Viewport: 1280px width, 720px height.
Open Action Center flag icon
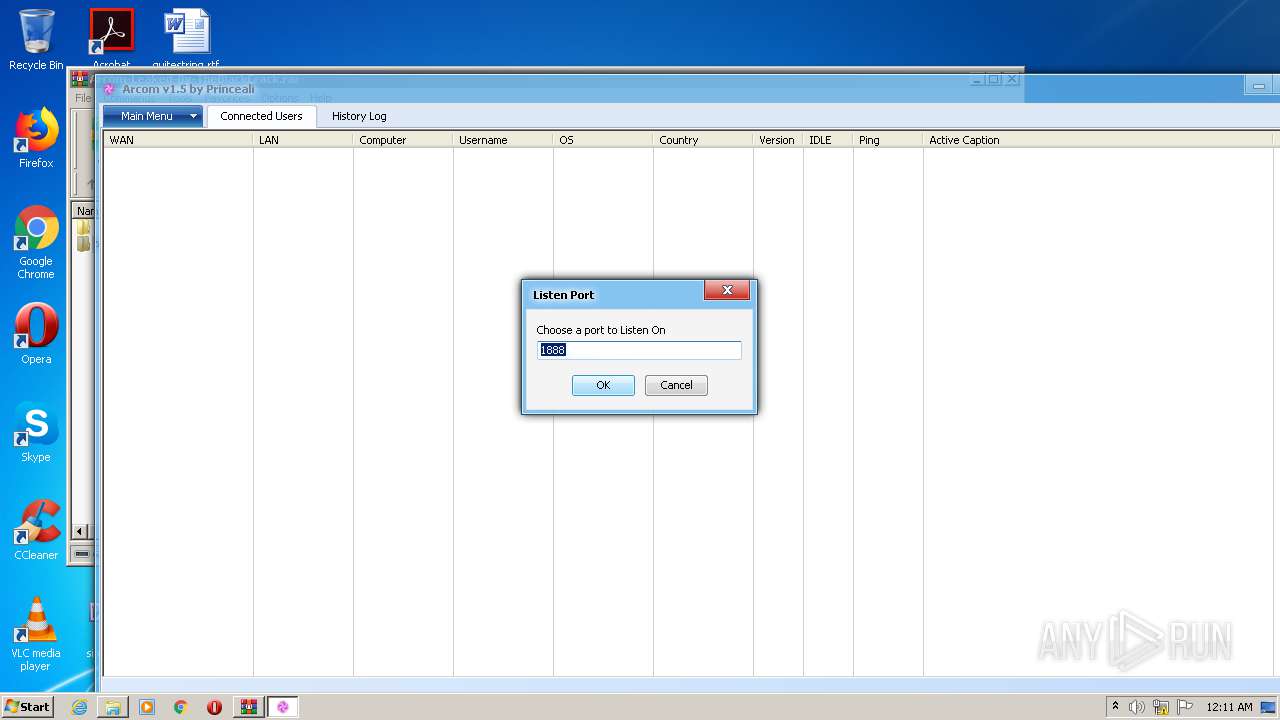tap(1185, 707)
